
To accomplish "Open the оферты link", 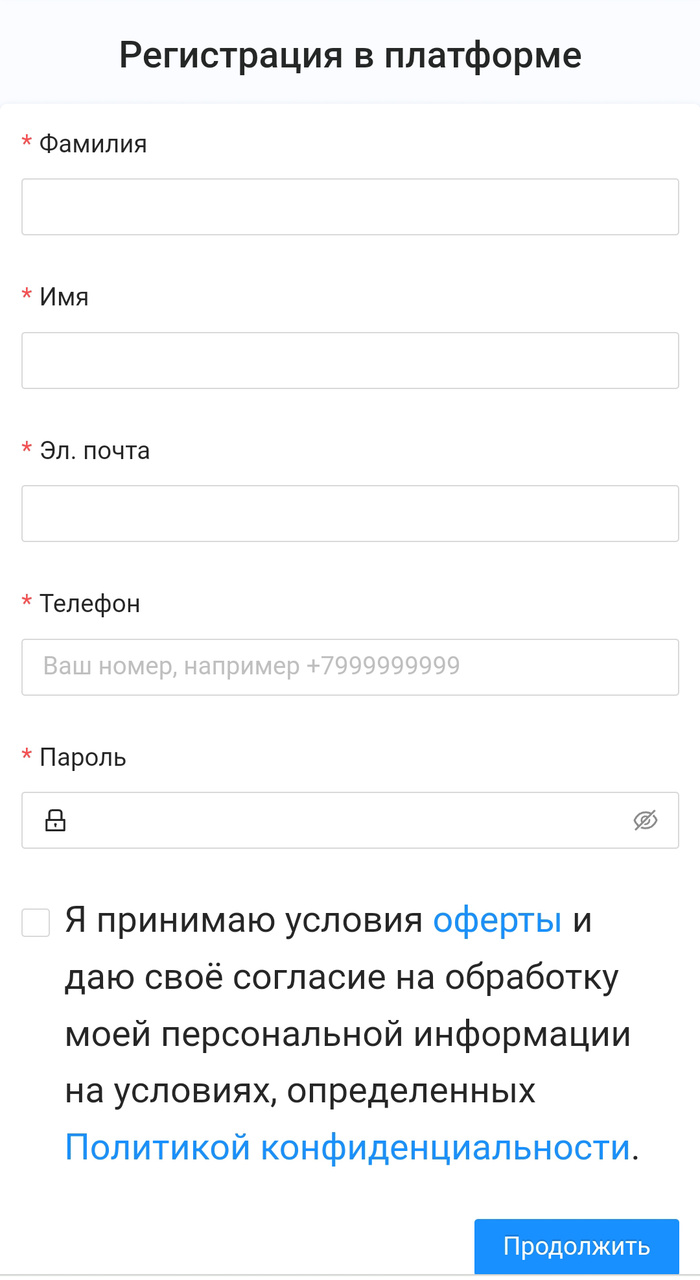I will (497, 920).
